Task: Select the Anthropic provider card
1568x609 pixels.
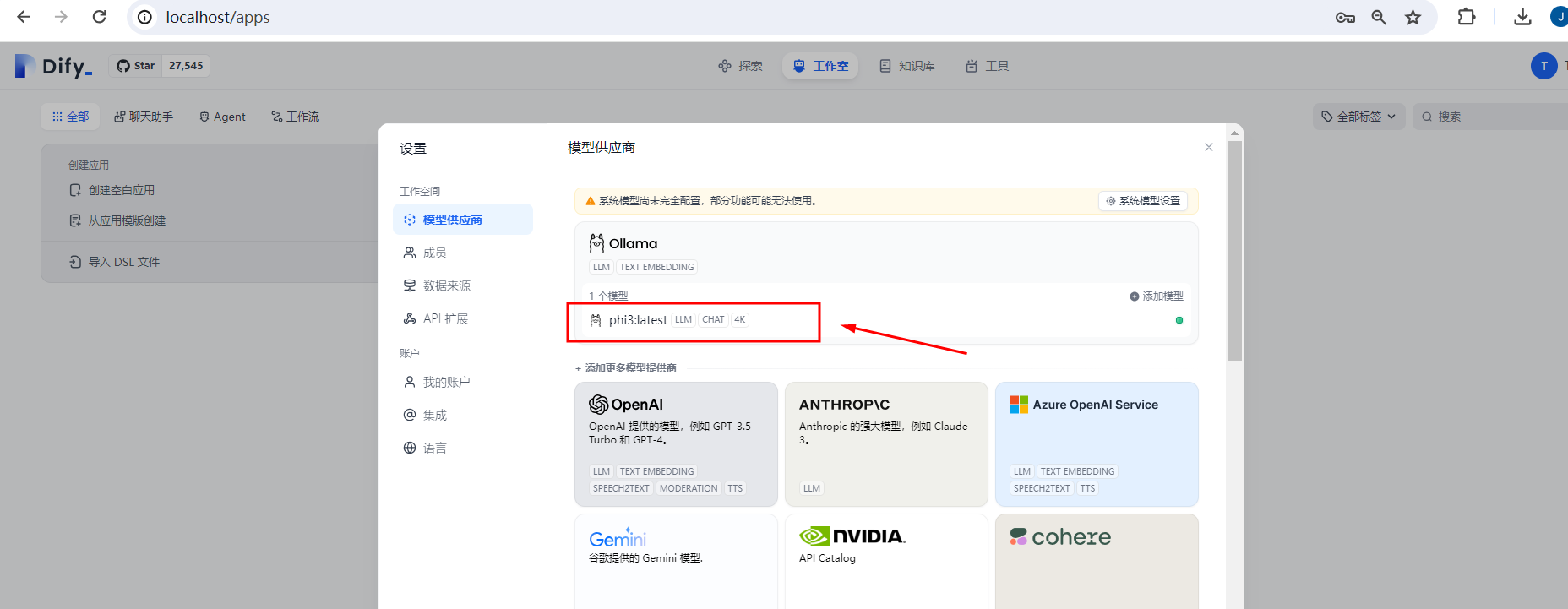Action: point(886,444)
